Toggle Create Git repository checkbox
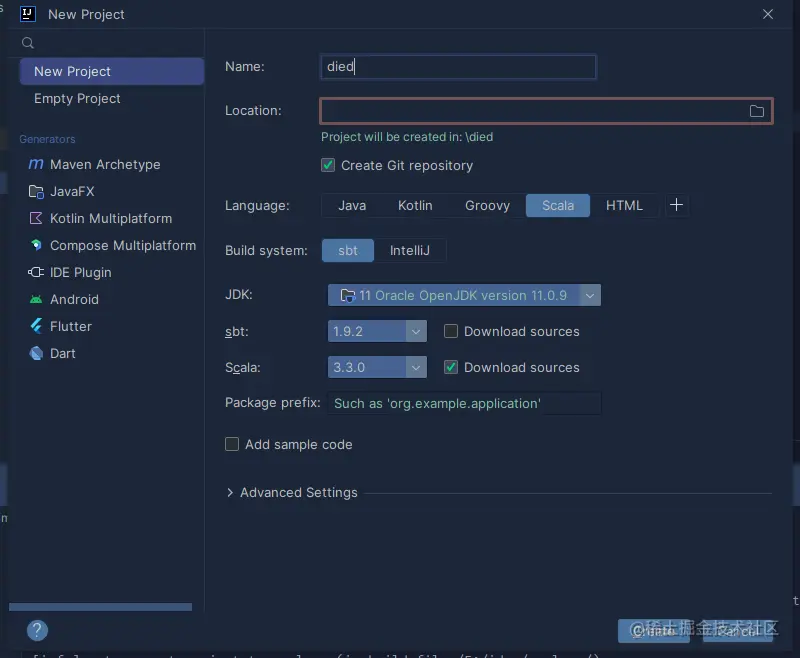Image resolution: width=800 pixels, height=658 pixels. point(328,165)
